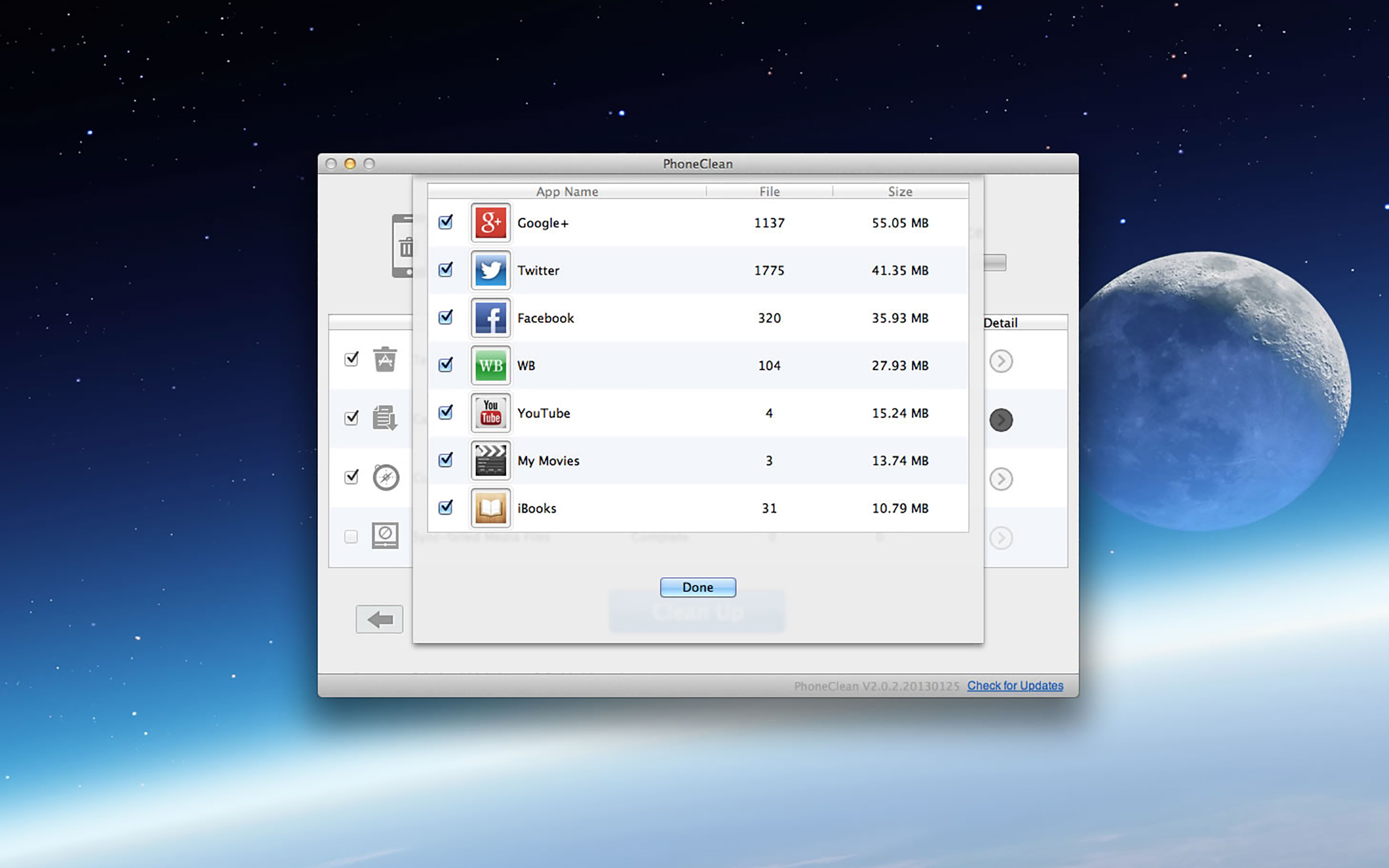Select the iBooks name text
This screenshot has width=1389, height=868.
[537, 509]
